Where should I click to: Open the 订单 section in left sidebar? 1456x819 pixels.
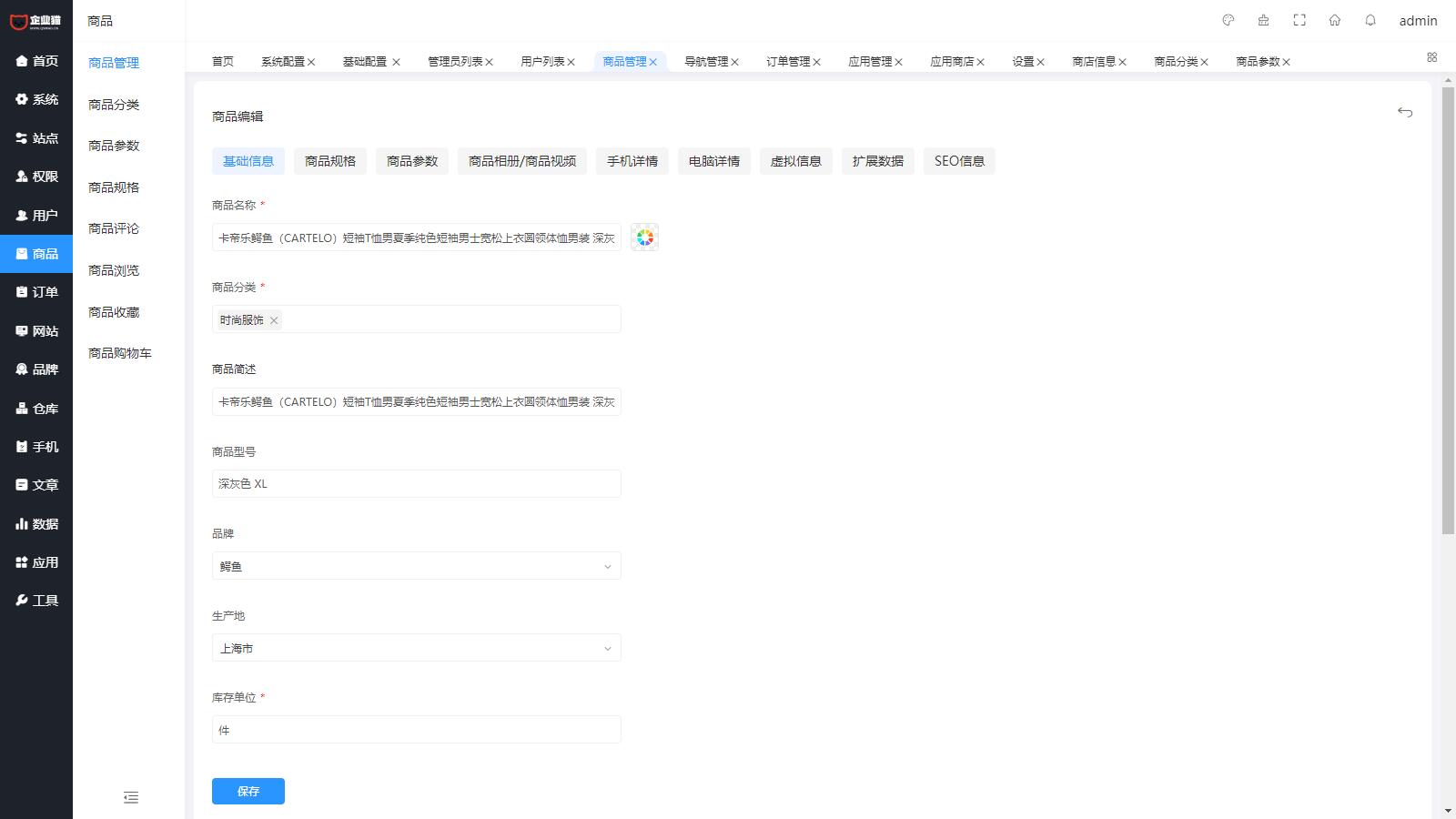(x=36, y=292)
